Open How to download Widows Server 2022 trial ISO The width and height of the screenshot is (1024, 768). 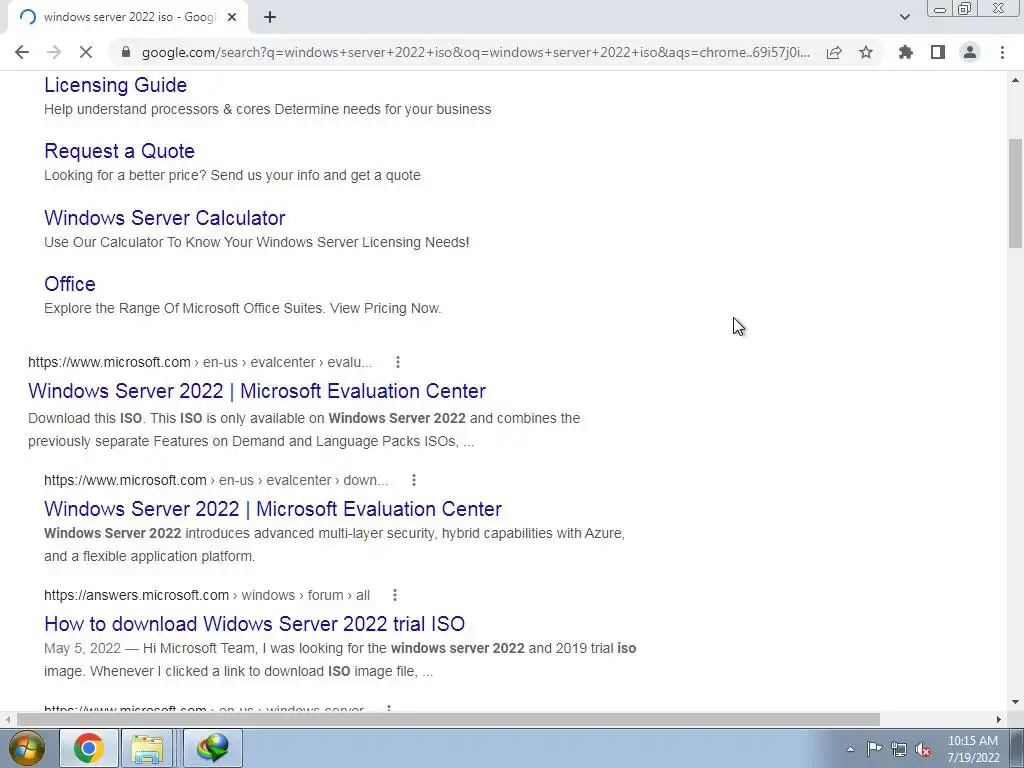[x=255, y=624]
